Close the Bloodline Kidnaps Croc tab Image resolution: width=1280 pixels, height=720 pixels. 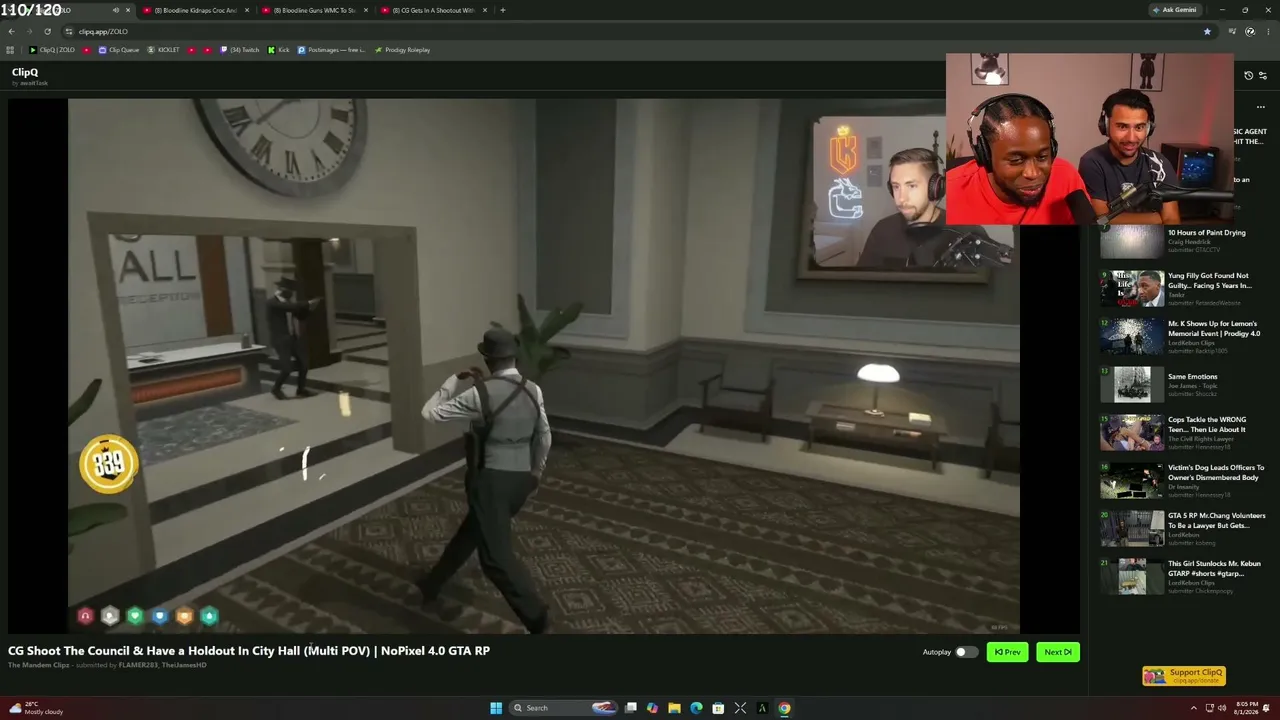coord(247,10)
